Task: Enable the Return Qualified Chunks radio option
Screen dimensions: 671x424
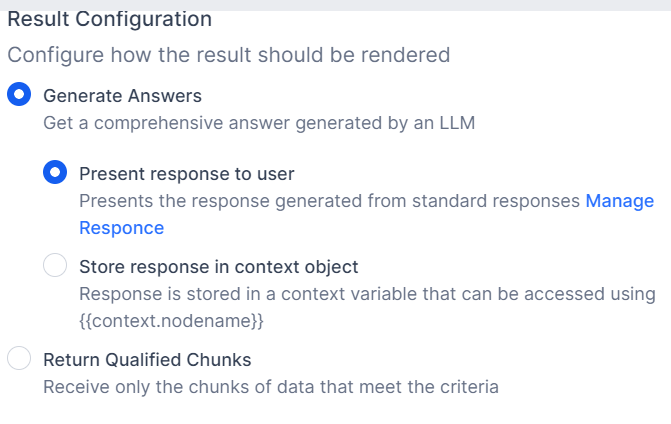Action: click(19, 359)
